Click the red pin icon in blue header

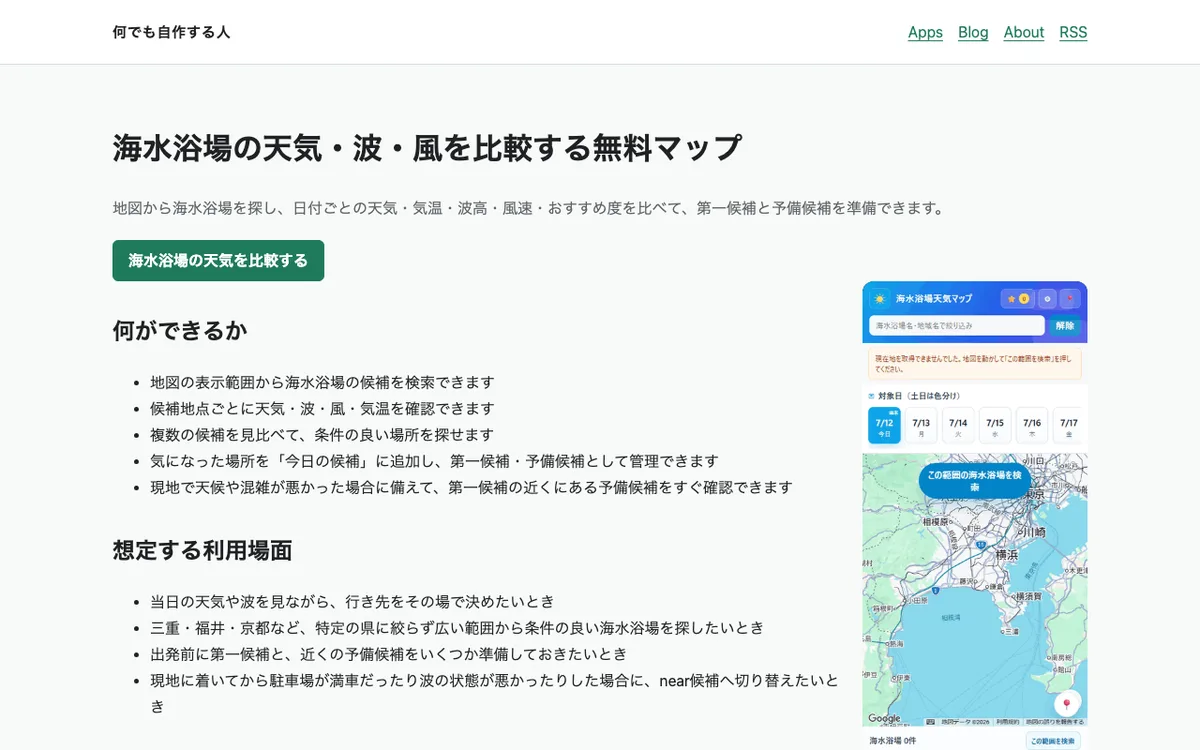(1071, 299)
